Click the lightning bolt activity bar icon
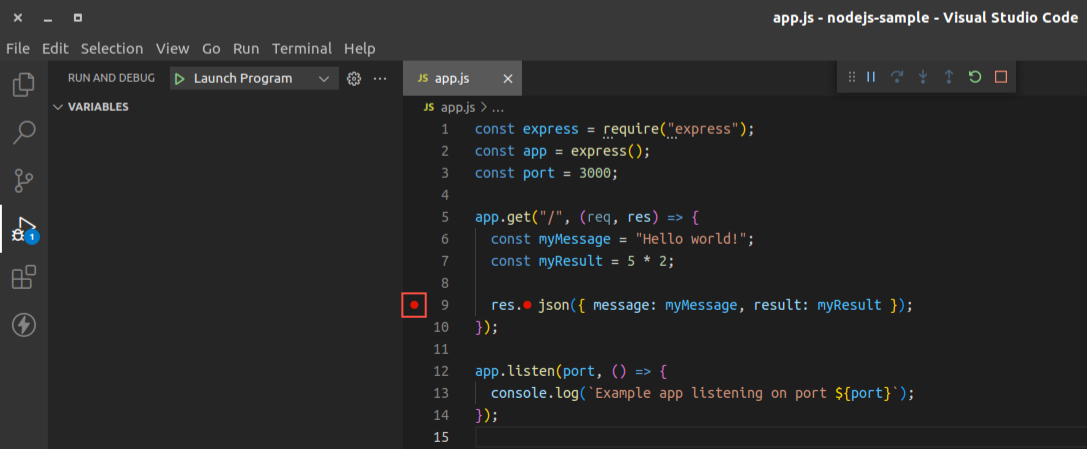Image resolution: width=1087 pixels, height=449 pixels. tap(24, 325)
